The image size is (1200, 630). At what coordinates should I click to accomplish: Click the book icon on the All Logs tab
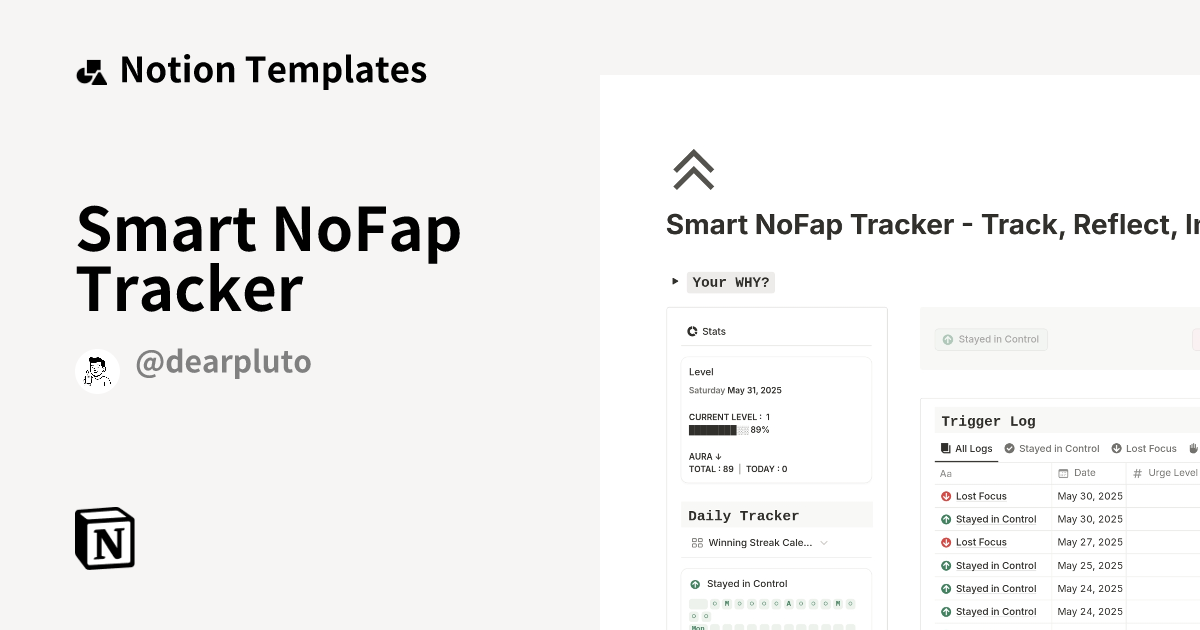944,448
